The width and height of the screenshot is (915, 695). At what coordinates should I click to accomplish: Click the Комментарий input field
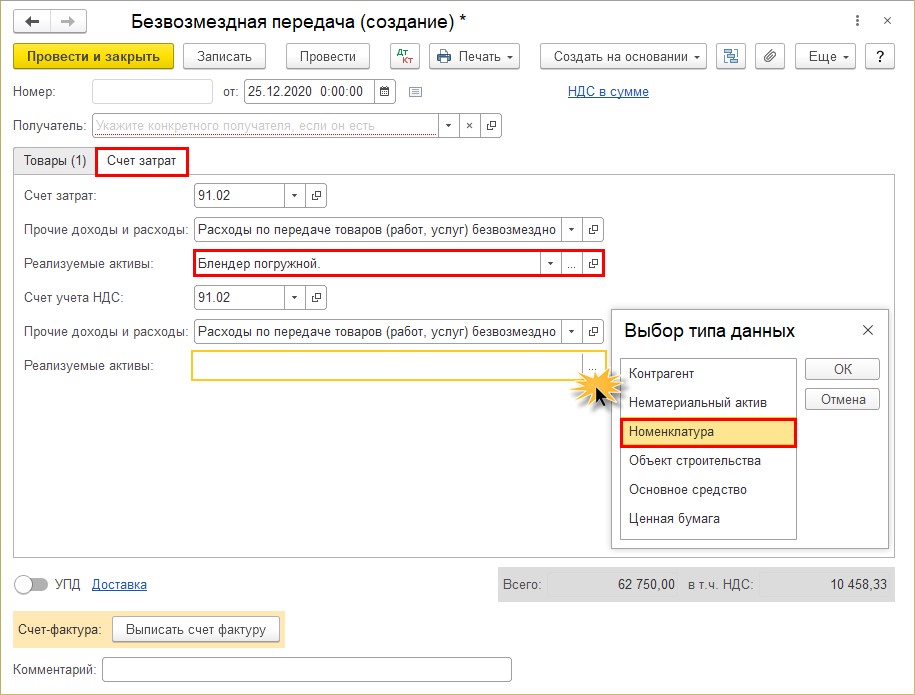pos(307,669)
